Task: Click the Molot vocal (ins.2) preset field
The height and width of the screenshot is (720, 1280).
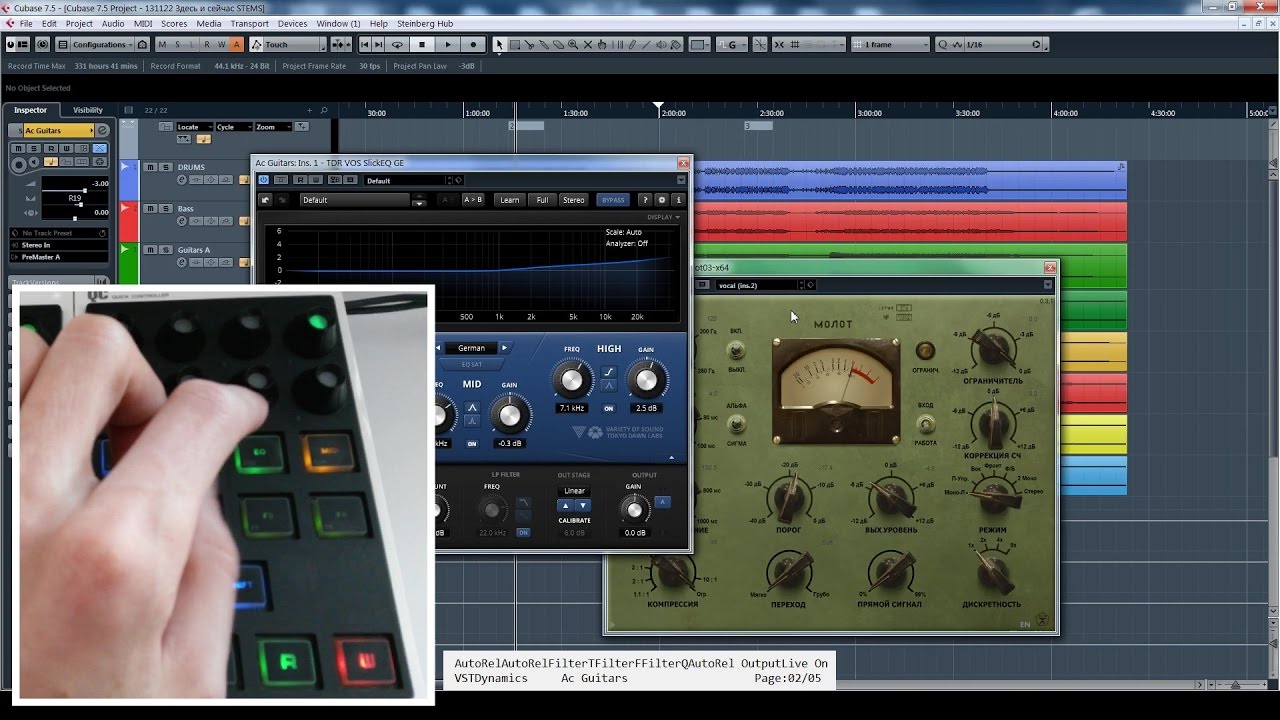Action: [757, 285]
